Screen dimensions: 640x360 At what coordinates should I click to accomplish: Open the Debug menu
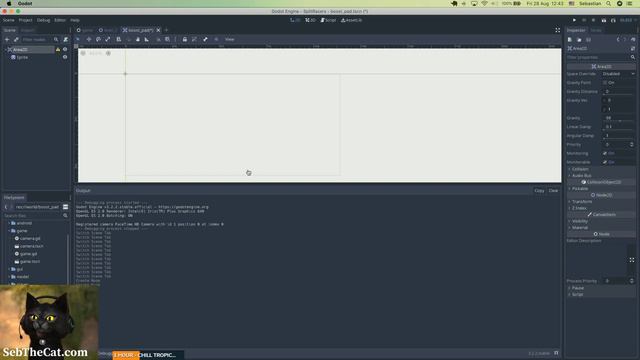[x=43, y=20]
